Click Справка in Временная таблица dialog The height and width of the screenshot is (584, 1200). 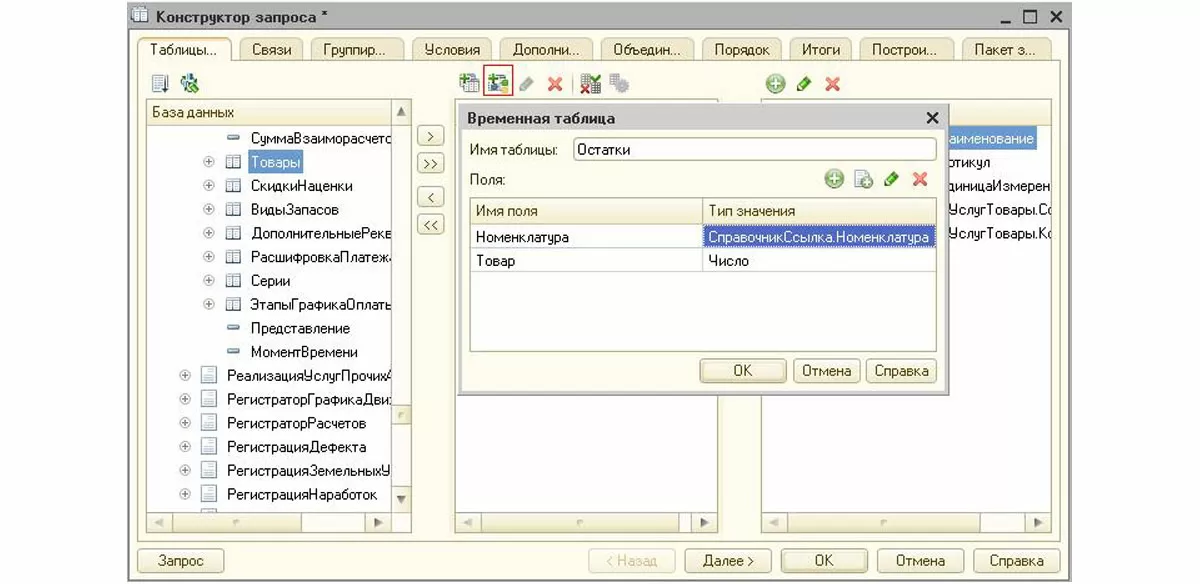click(x=901, y=371)
